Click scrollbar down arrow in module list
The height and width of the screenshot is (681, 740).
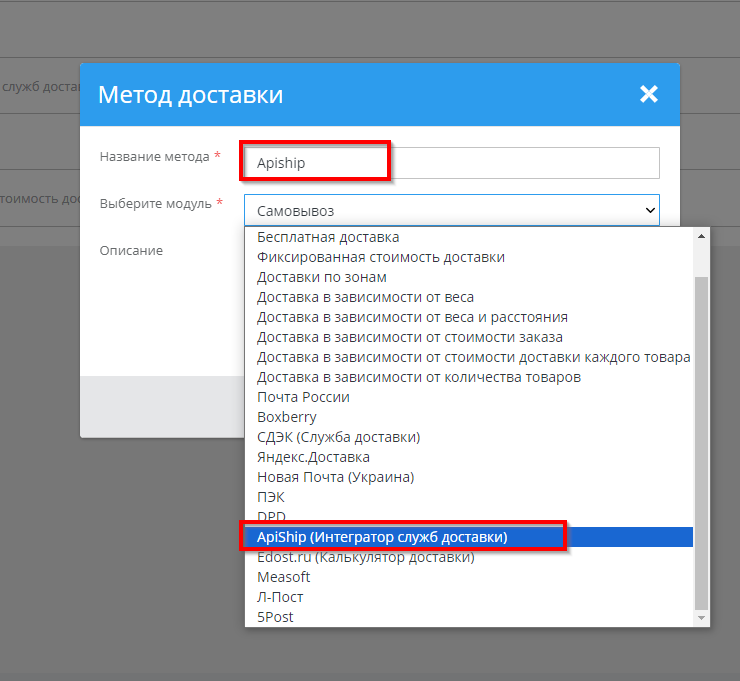[701, 619]
